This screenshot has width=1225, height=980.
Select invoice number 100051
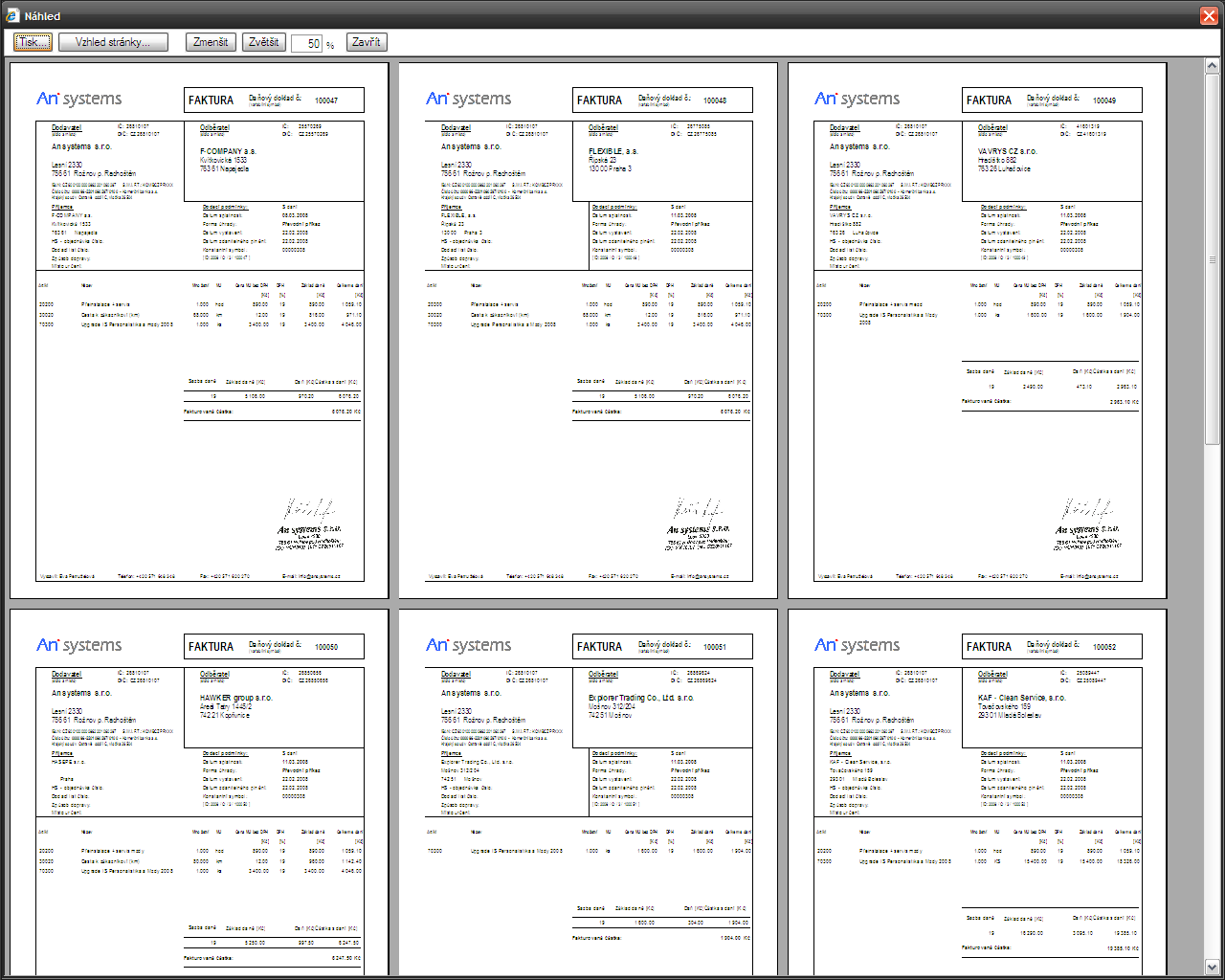pyautogui.click(x=715, y=647)
